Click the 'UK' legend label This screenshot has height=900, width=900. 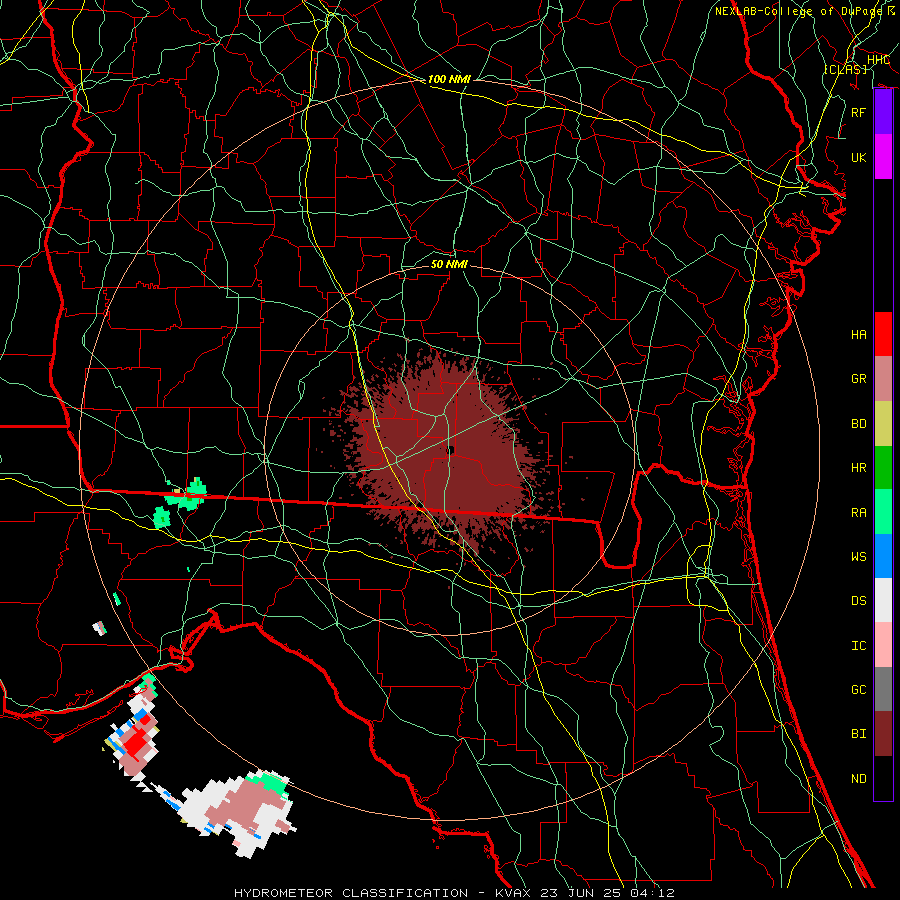858,157
